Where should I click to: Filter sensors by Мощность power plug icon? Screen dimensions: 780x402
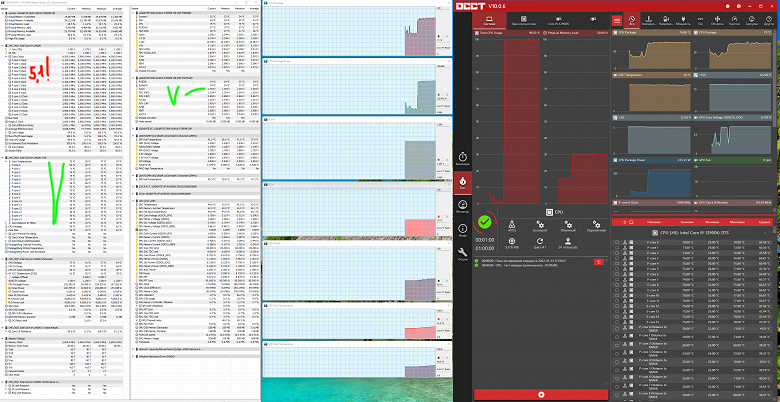pyautogui.click(x=683, y=21)
